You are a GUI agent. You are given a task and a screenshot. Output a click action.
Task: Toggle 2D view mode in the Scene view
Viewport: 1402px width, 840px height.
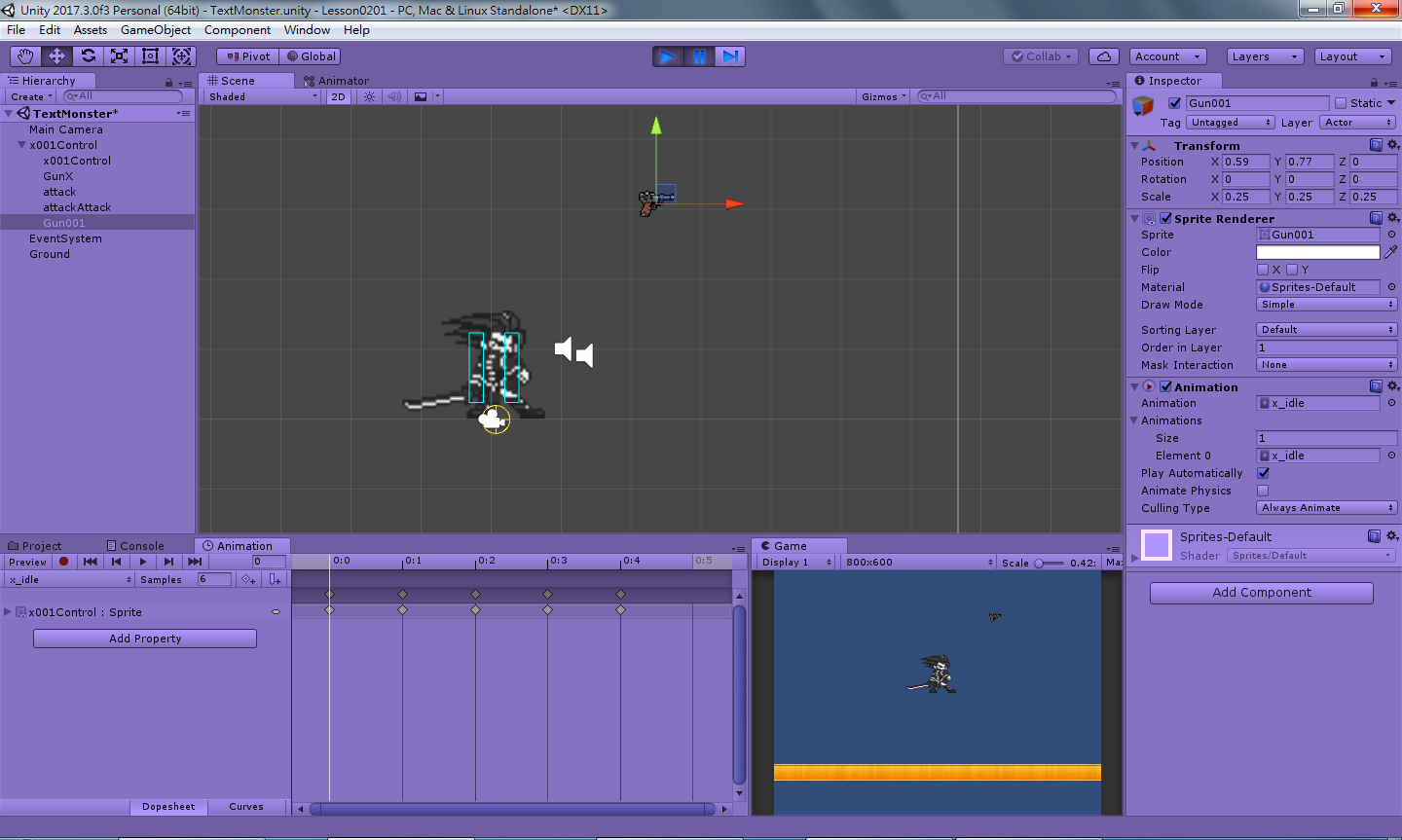[338, 96]
